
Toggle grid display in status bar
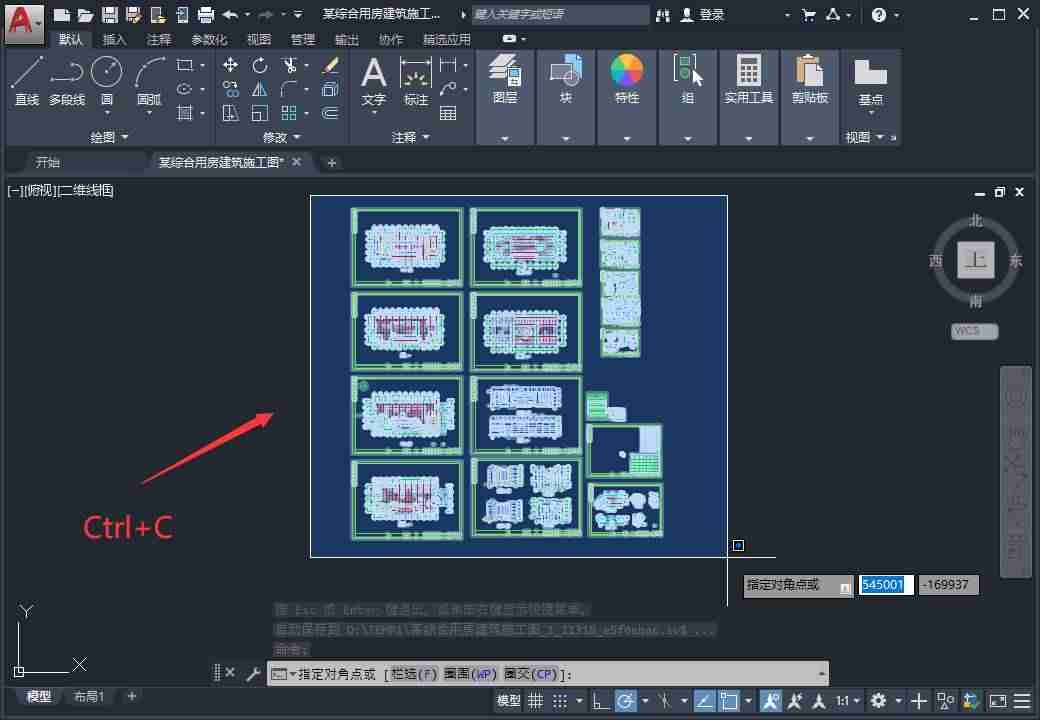[x=535, y=701]
